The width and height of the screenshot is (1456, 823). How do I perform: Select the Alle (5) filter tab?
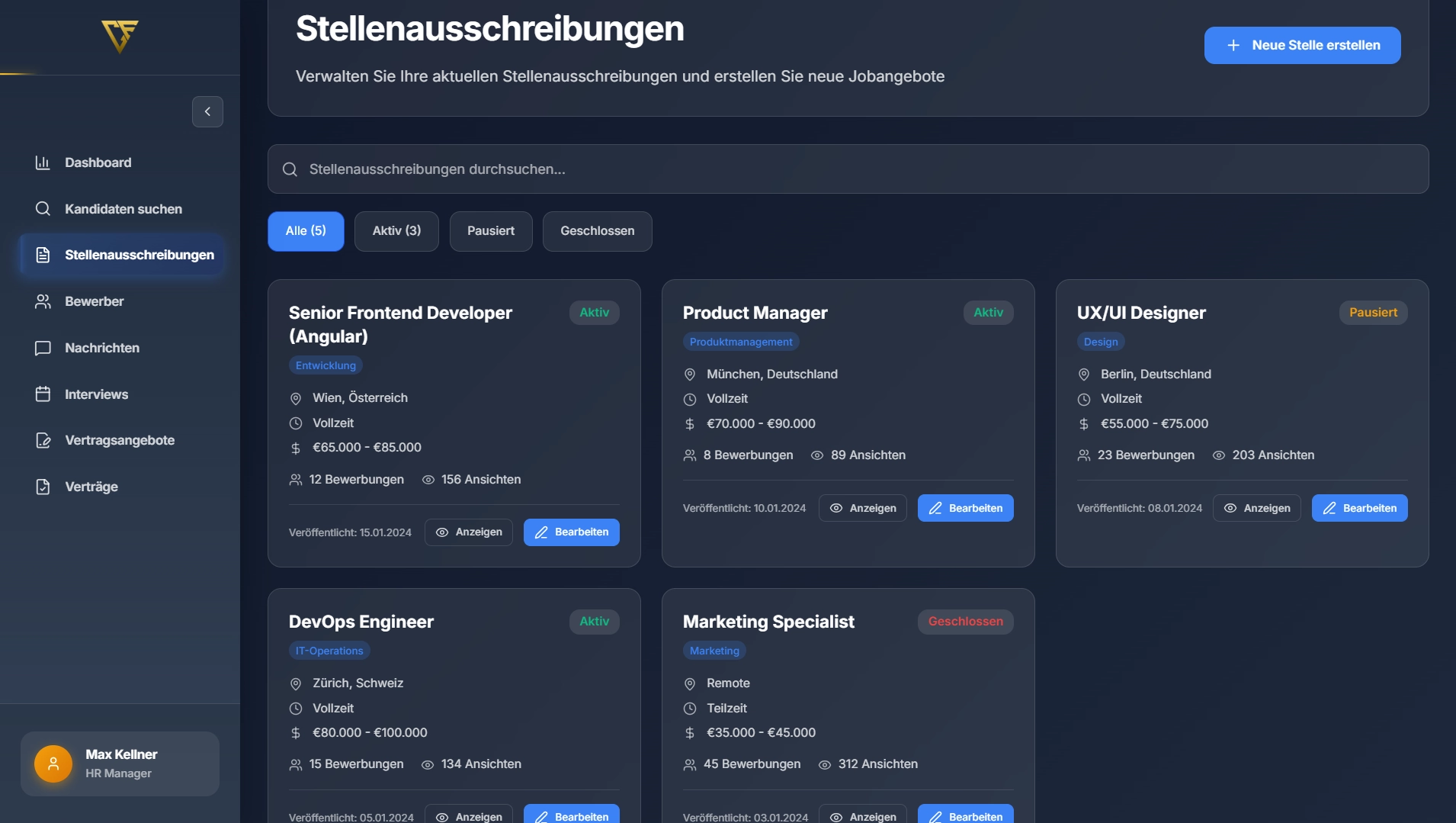tap(306, 231)
